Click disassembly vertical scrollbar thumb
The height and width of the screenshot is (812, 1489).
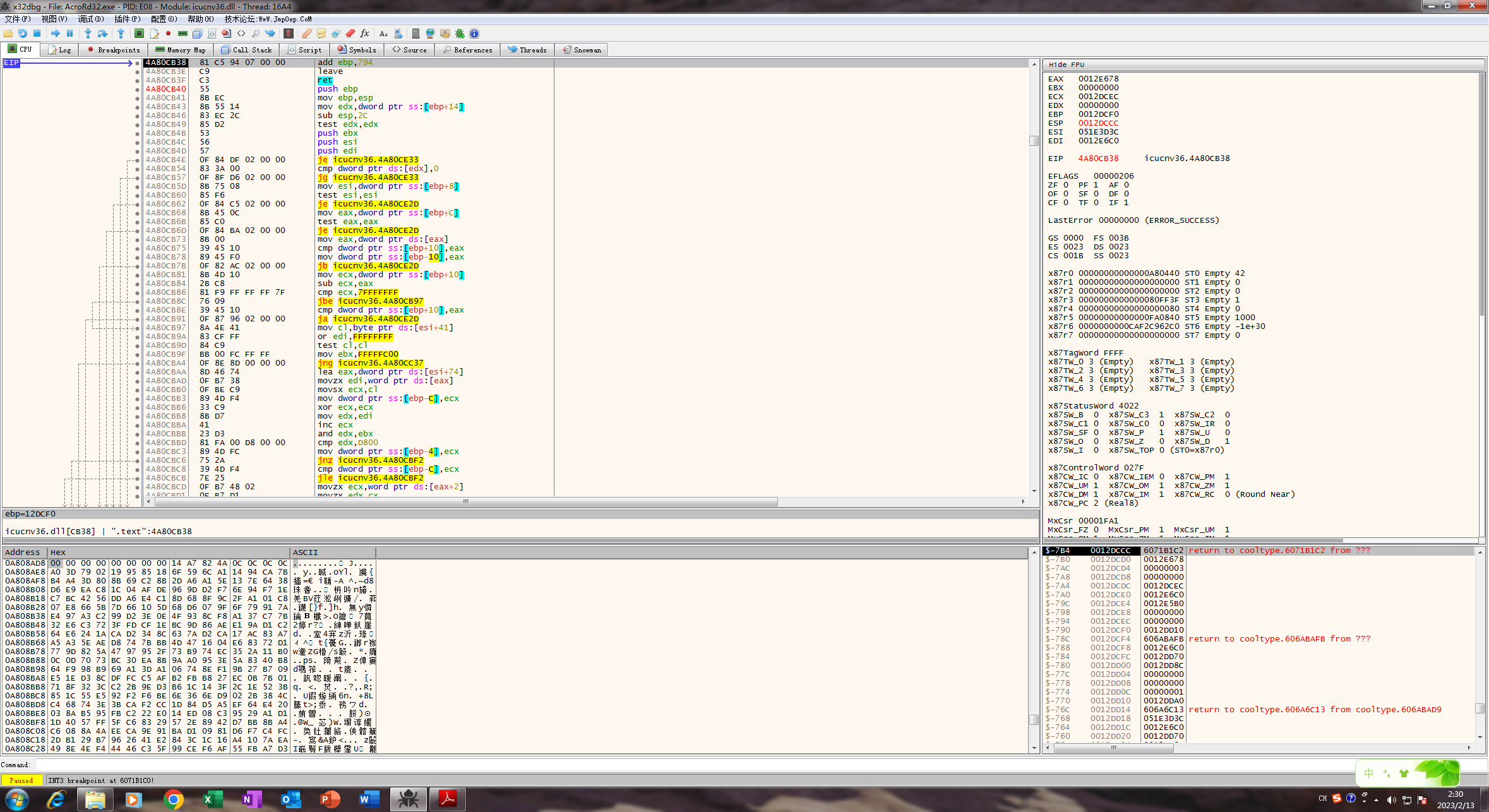pos(1034,140)
